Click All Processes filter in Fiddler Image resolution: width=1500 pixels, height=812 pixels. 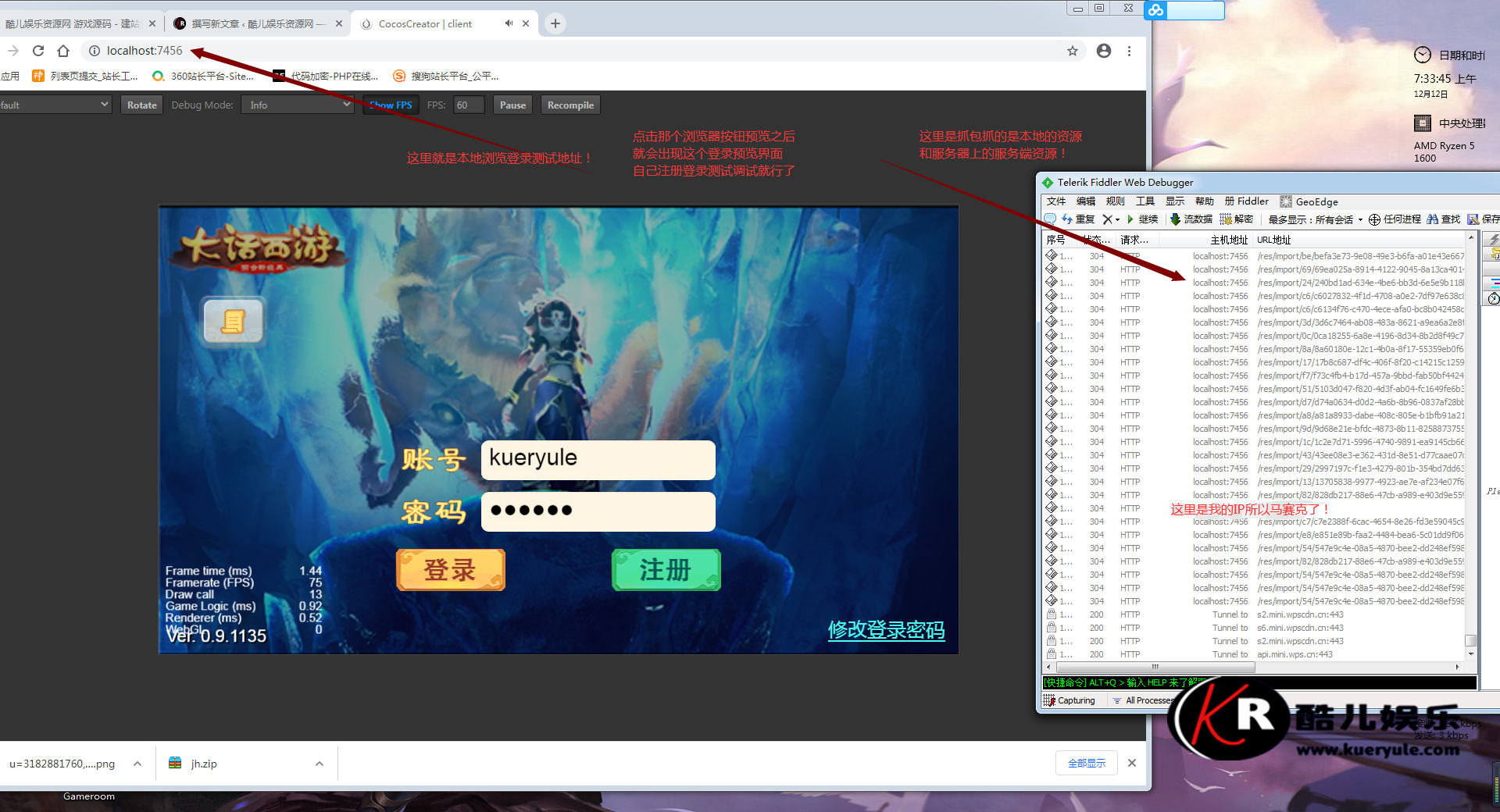pos(1142,700)
